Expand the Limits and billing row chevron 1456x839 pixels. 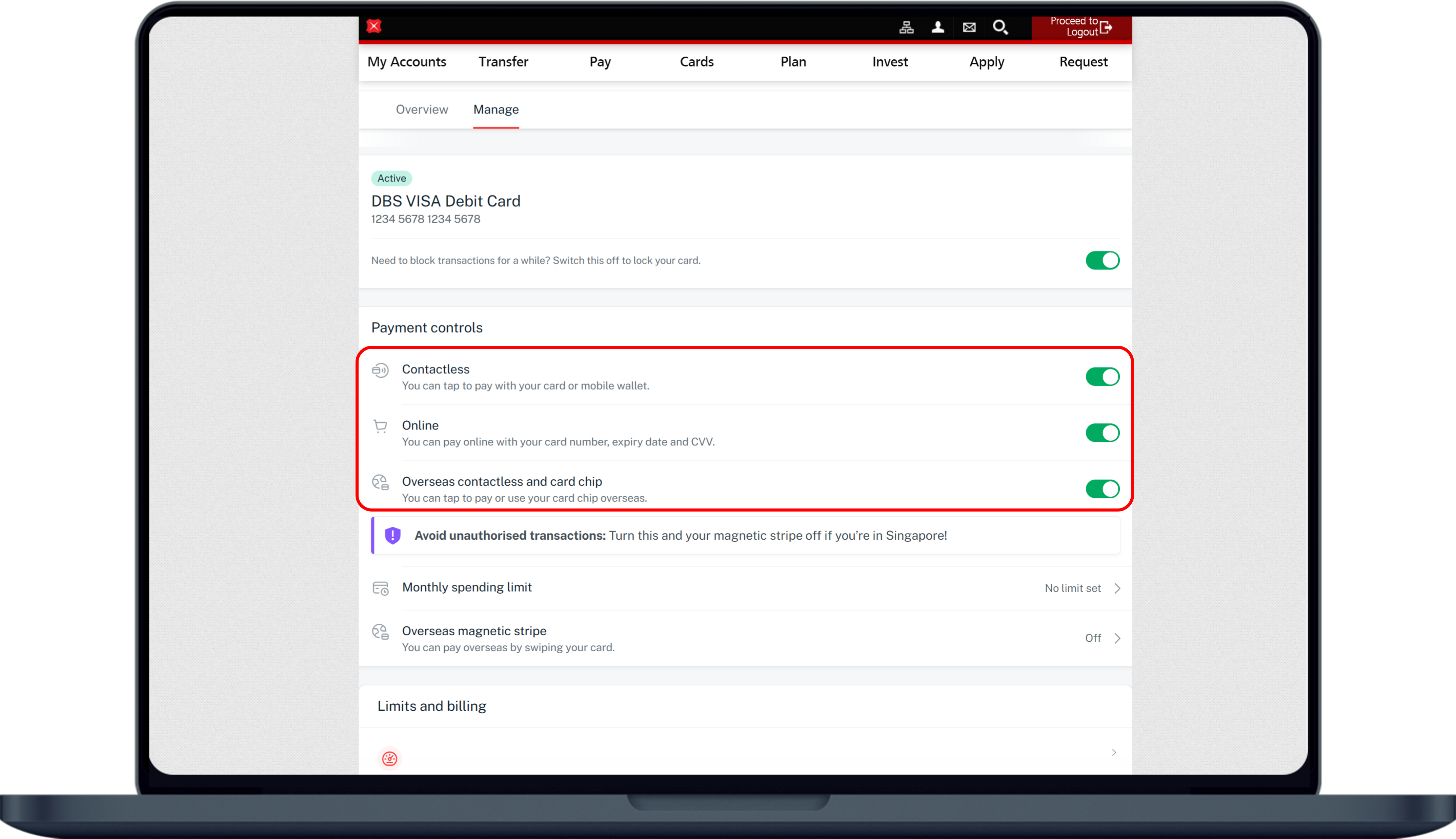click(1114, 753)
